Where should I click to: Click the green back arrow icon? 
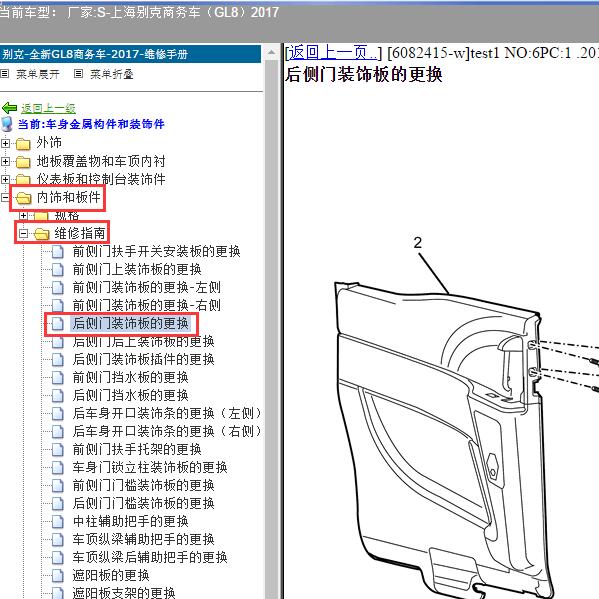(x=10, y=108)
